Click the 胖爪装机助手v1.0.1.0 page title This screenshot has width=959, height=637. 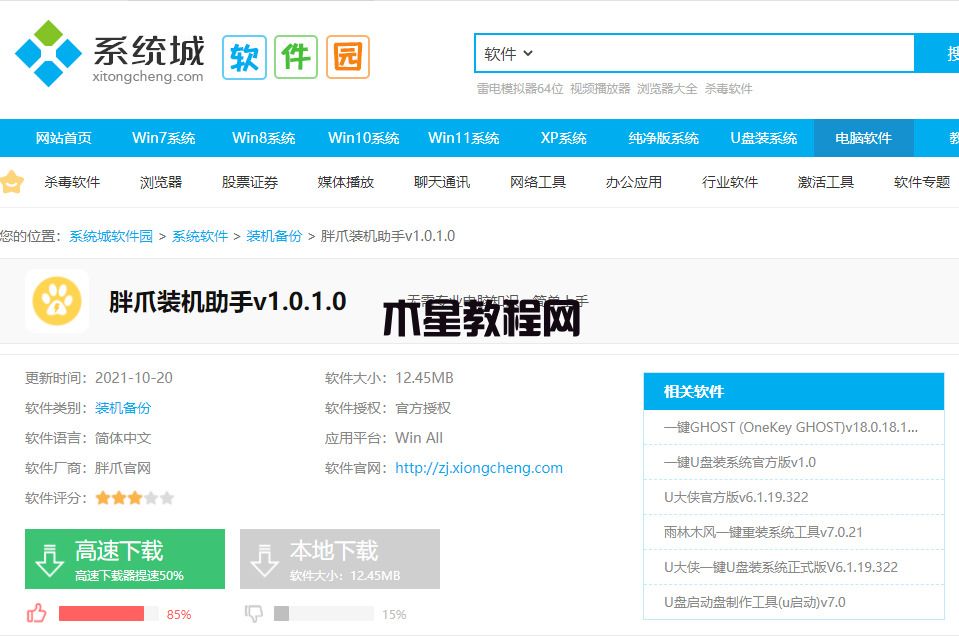228,301
